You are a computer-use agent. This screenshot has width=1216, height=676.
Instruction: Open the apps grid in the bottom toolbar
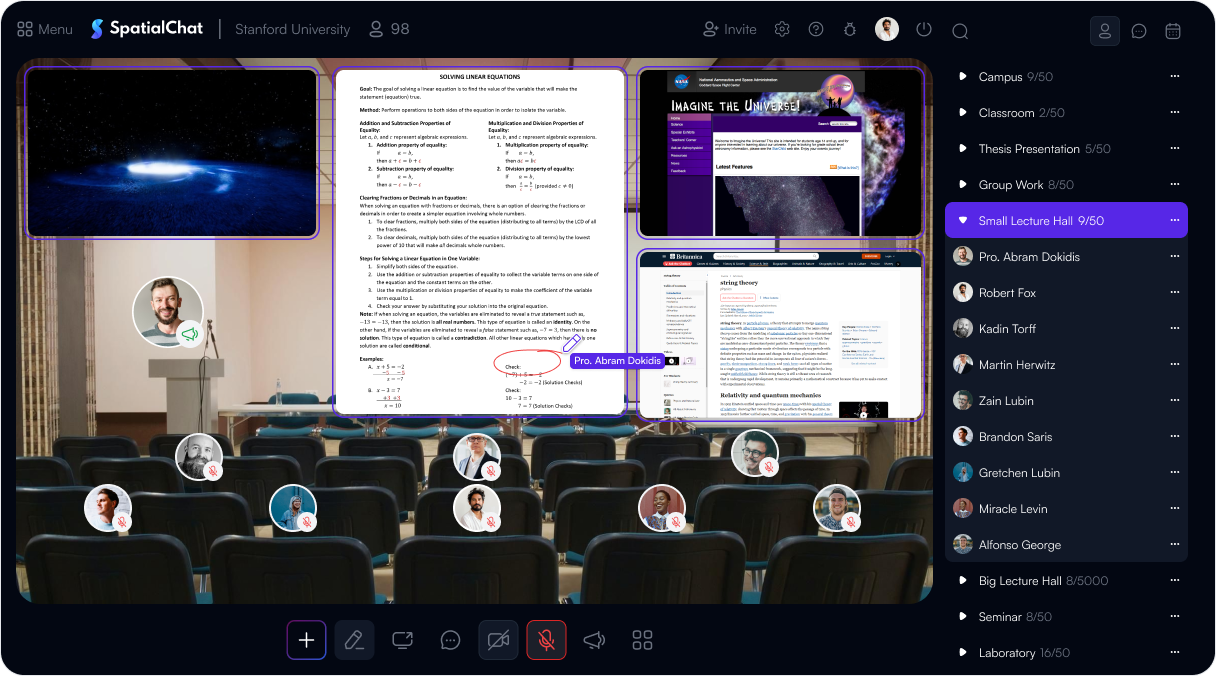pyautogui.click(x=642, y=640)
